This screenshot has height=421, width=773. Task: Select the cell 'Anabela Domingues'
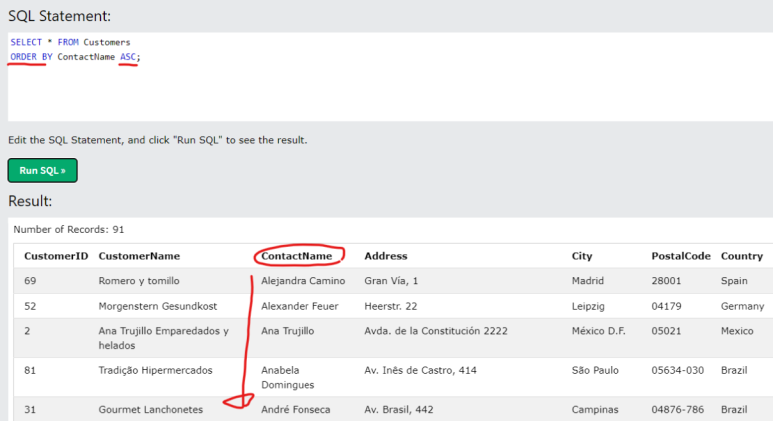287,378
